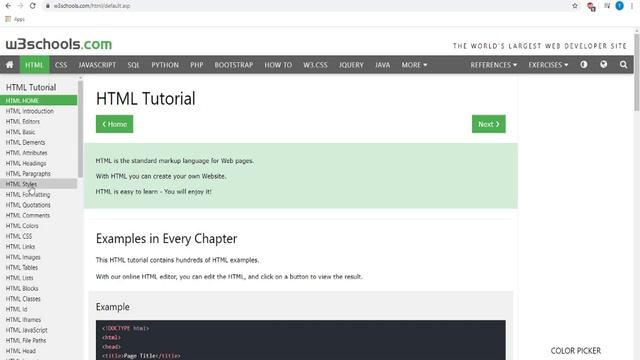The height and width of the screenshot is (360, 640).
Task: Expand the MORE dropdown menu
Action: pos(414,64)
